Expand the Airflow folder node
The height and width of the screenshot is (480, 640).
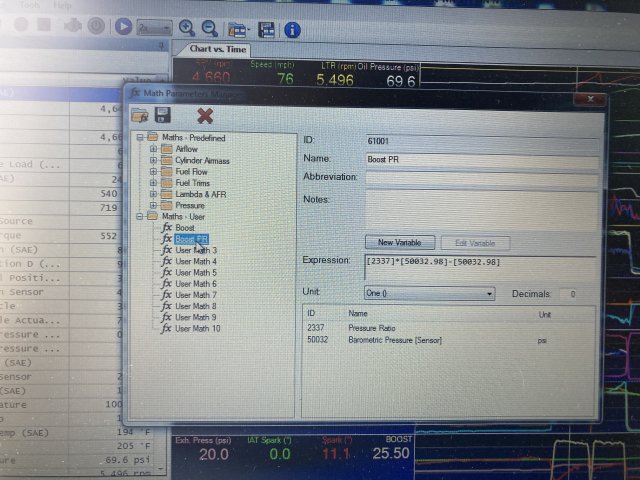[153, 149]
